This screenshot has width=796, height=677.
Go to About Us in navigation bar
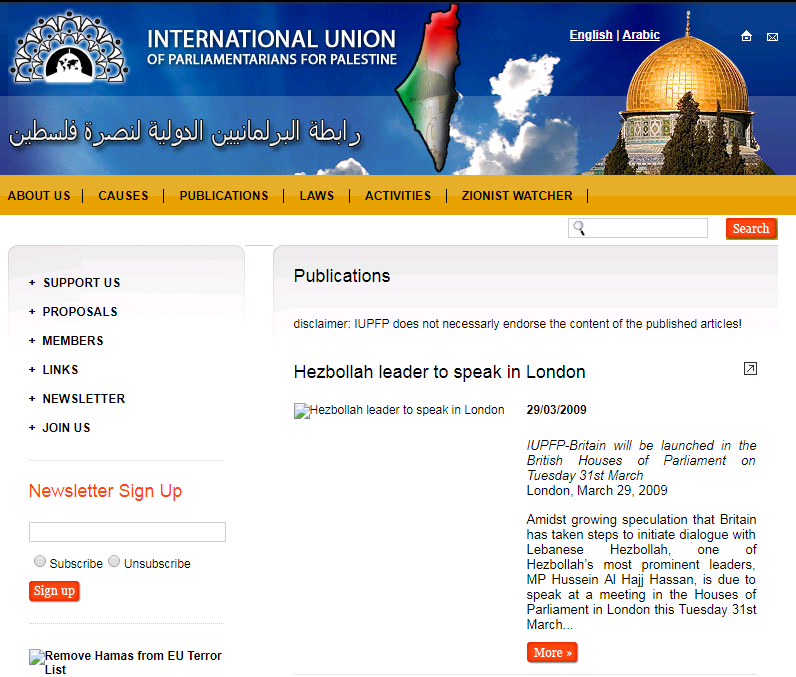coord(39,196)
